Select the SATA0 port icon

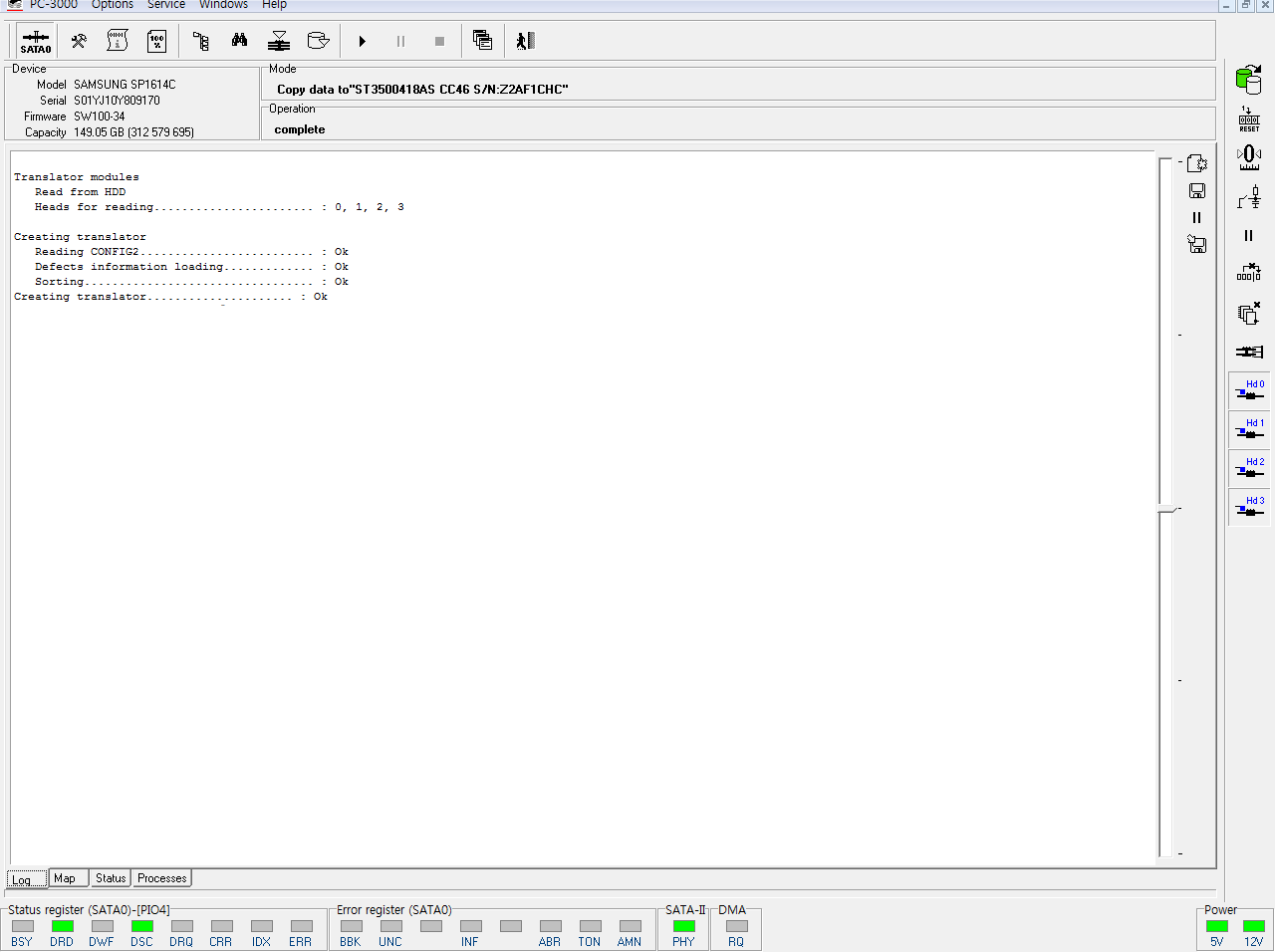(35, 41)
